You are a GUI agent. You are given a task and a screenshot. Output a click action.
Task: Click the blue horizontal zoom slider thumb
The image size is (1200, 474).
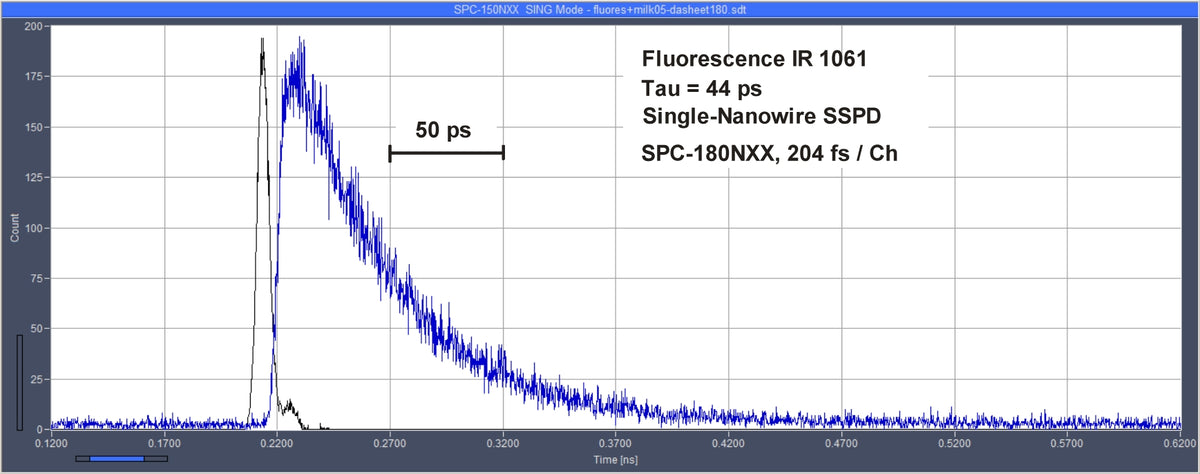point(116,459)
